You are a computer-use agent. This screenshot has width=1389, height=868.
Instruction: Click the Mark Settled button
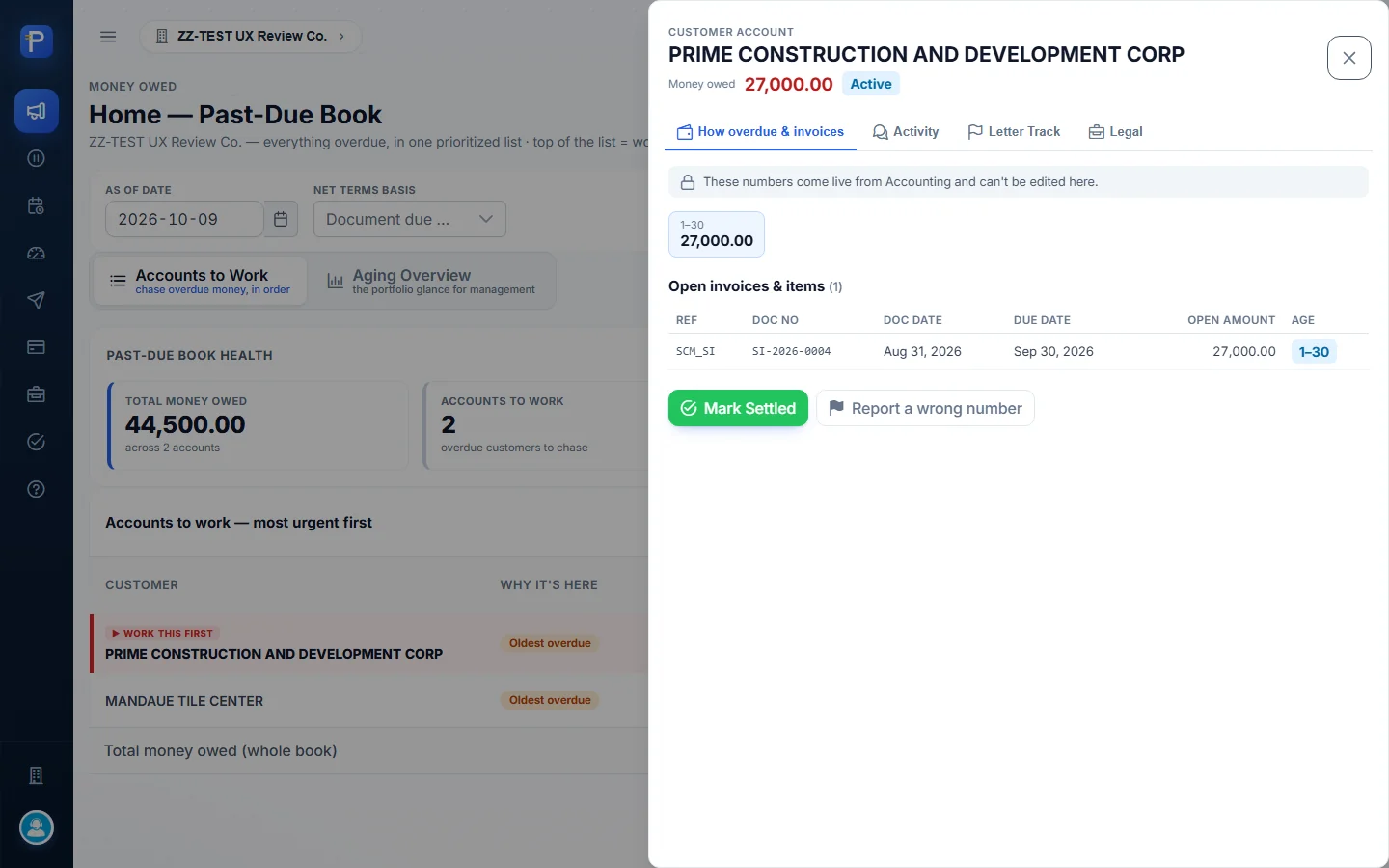(738, 408)
